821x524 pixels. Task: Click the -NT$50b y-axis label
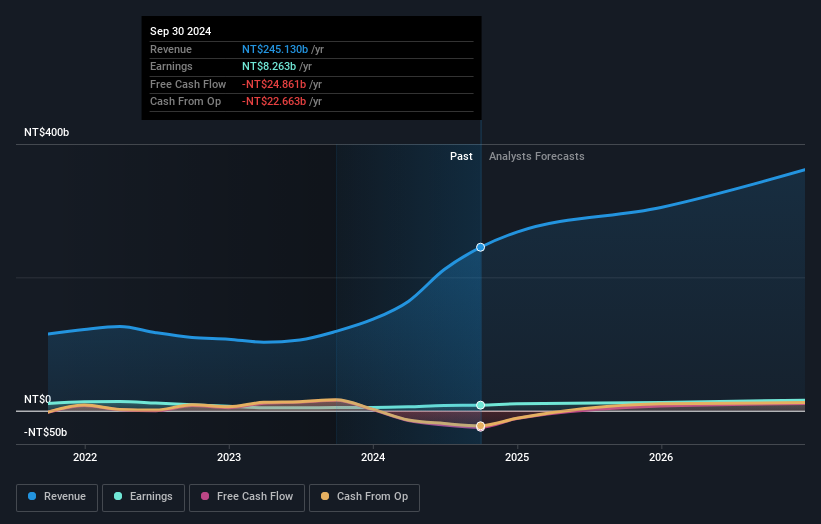[46, 432]
